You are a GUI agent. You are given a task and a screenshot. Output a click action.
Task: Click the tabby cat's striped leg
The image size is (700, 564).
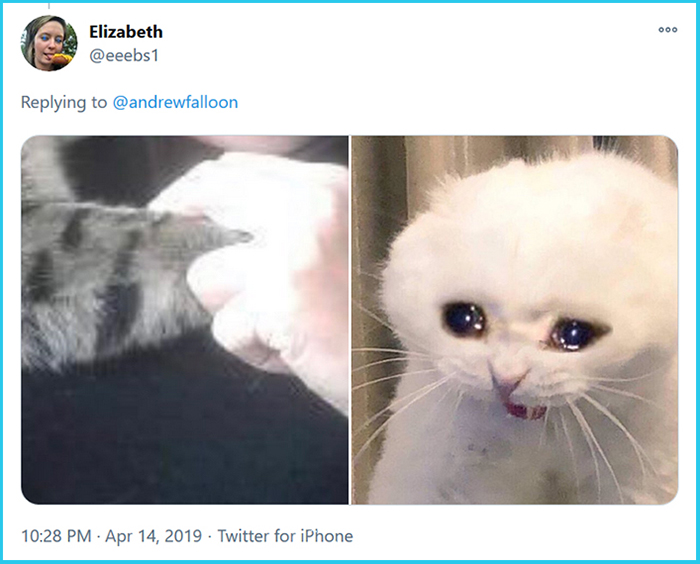[112, 281]
